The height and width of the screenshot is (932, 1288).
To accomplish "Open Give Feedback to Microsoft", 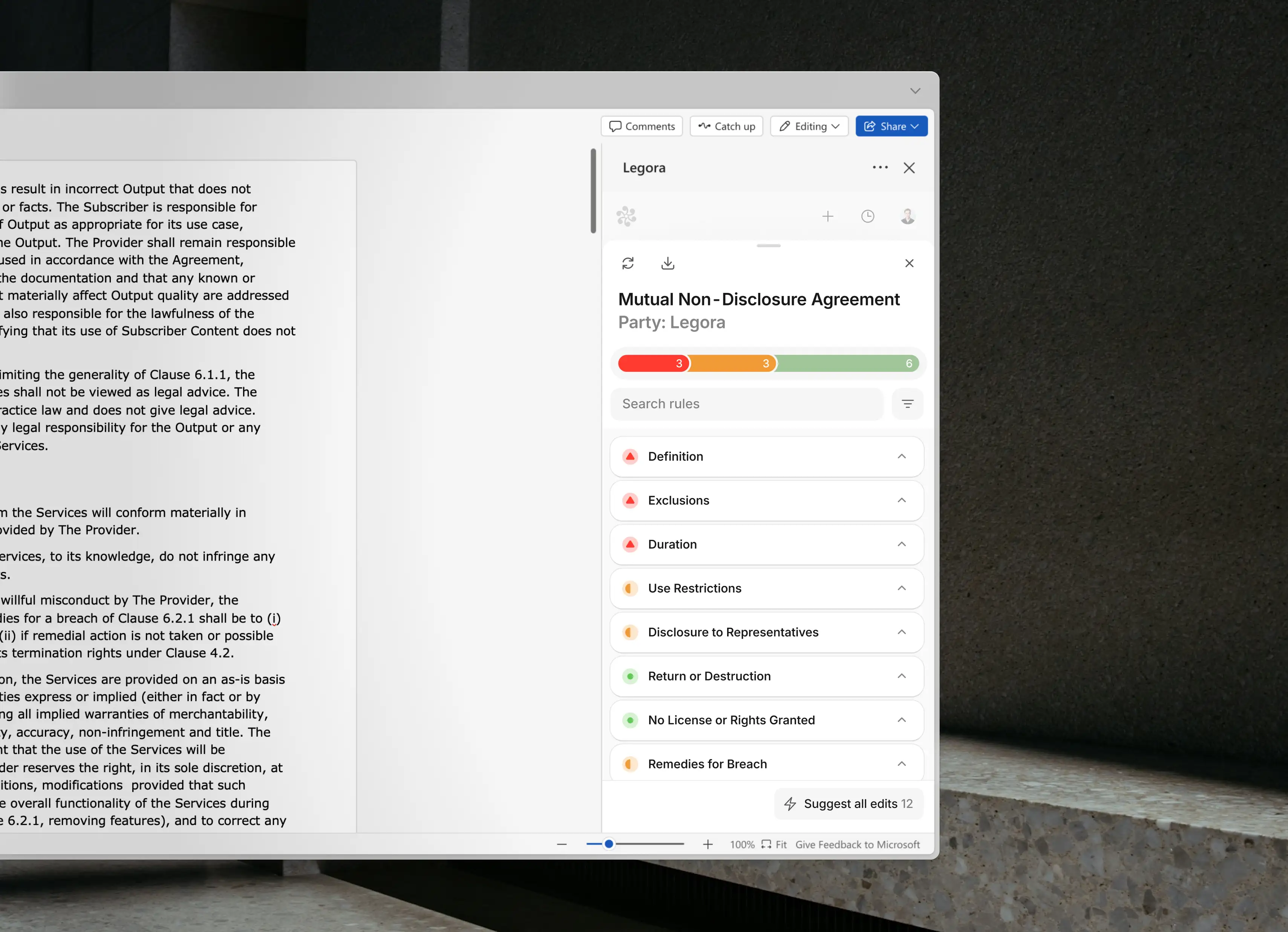I will (x=858, y=845).
